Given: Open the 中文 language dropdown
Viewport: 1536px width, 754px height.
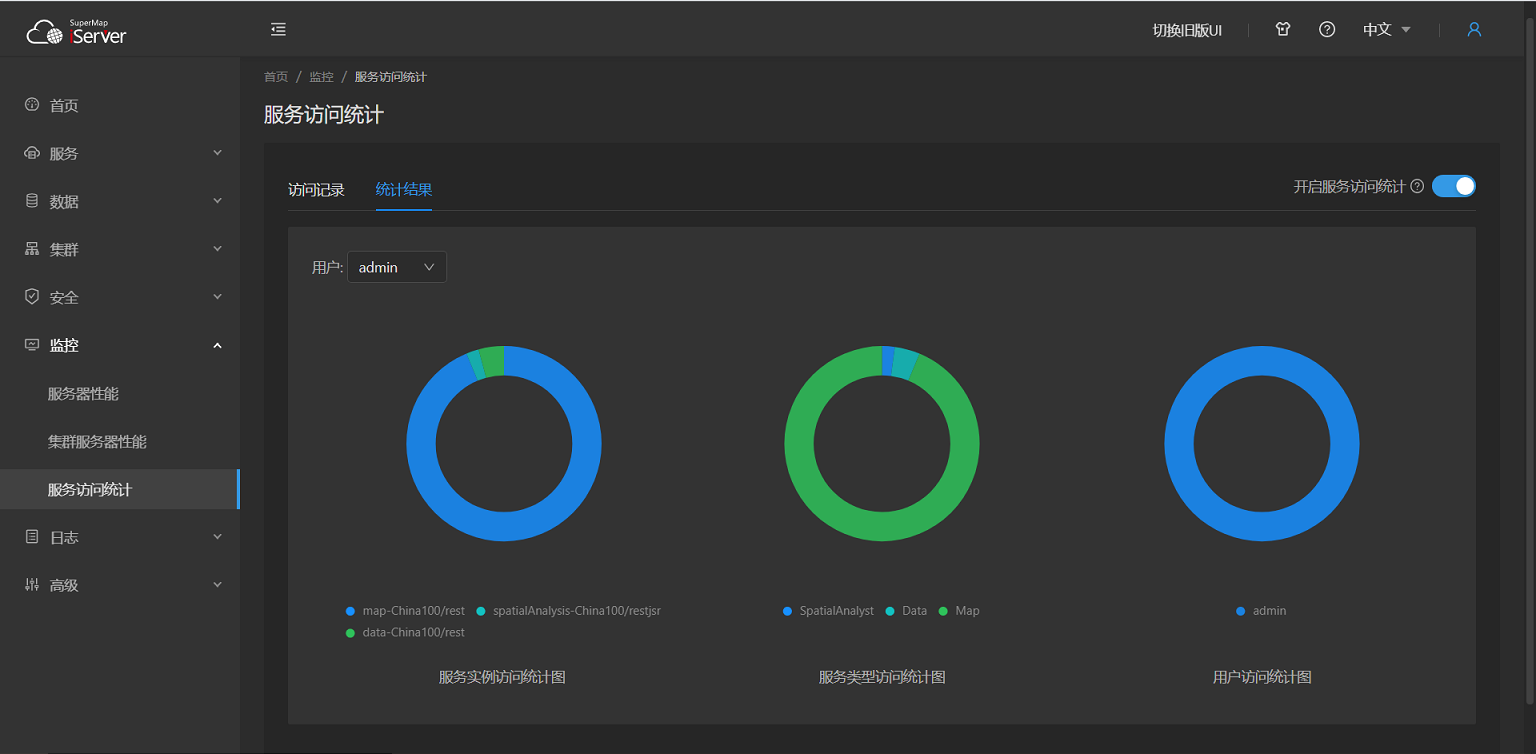Looking at the screenshot, I should (1387, 30).
